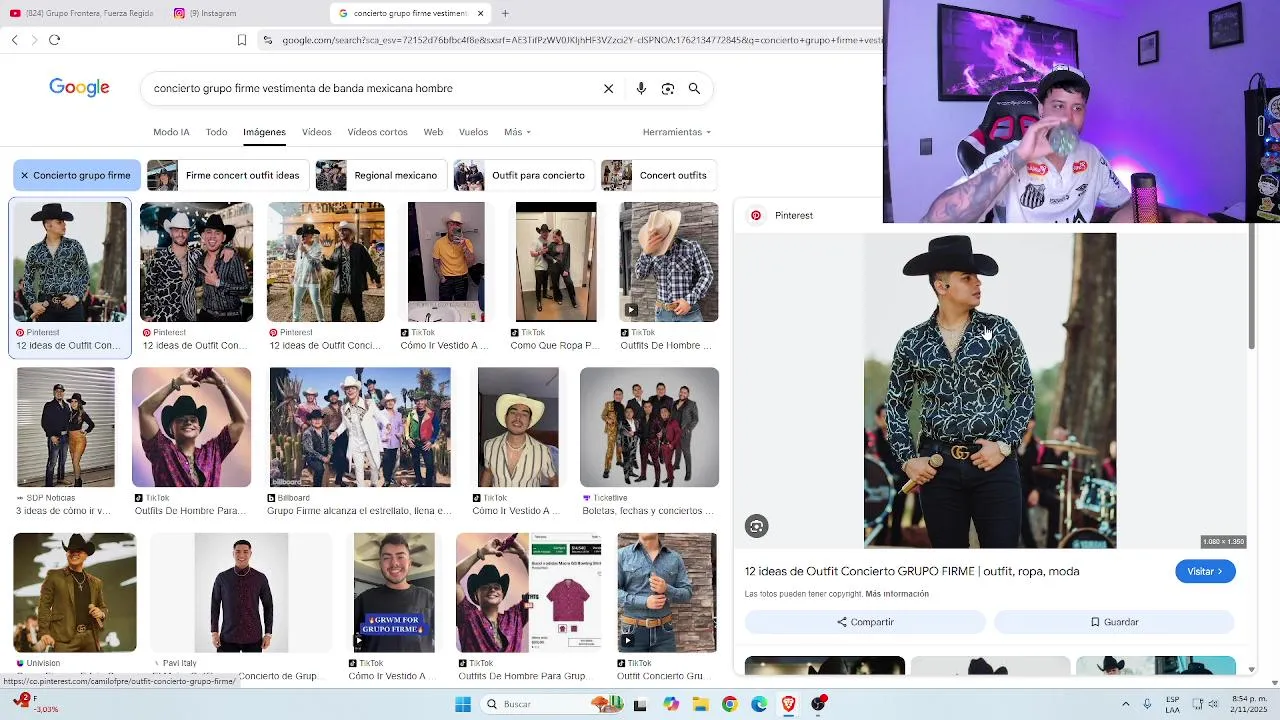Bookmark this page icon in address bar

point(242,40)
